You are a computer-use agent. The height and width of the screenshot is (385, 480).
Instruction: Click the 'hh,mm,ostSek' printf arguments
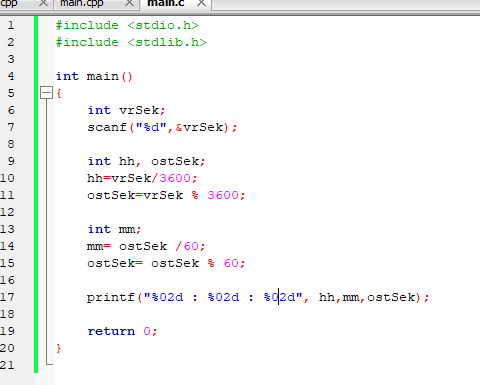pos(368,297)
